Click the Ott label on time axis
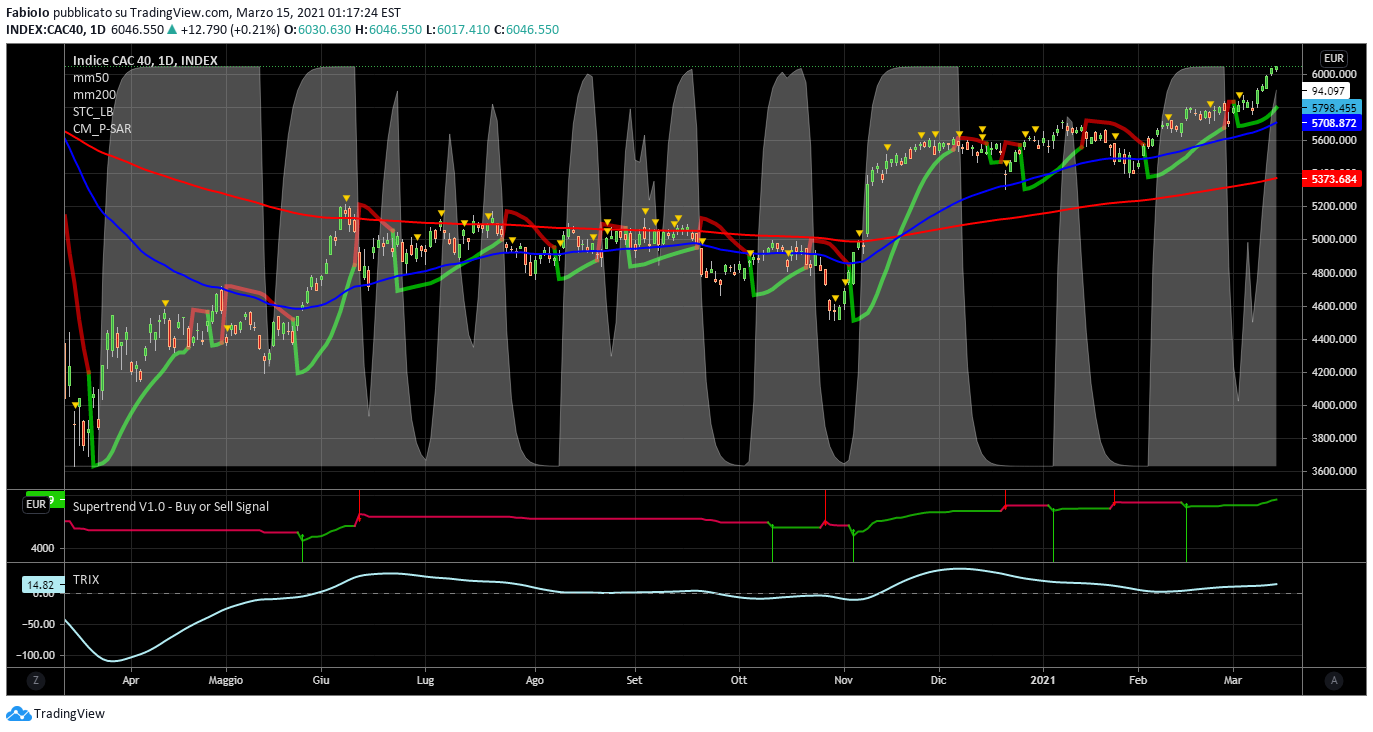Screen dimensions: 1373x732 pyautogui.click(x=739, y=680)
